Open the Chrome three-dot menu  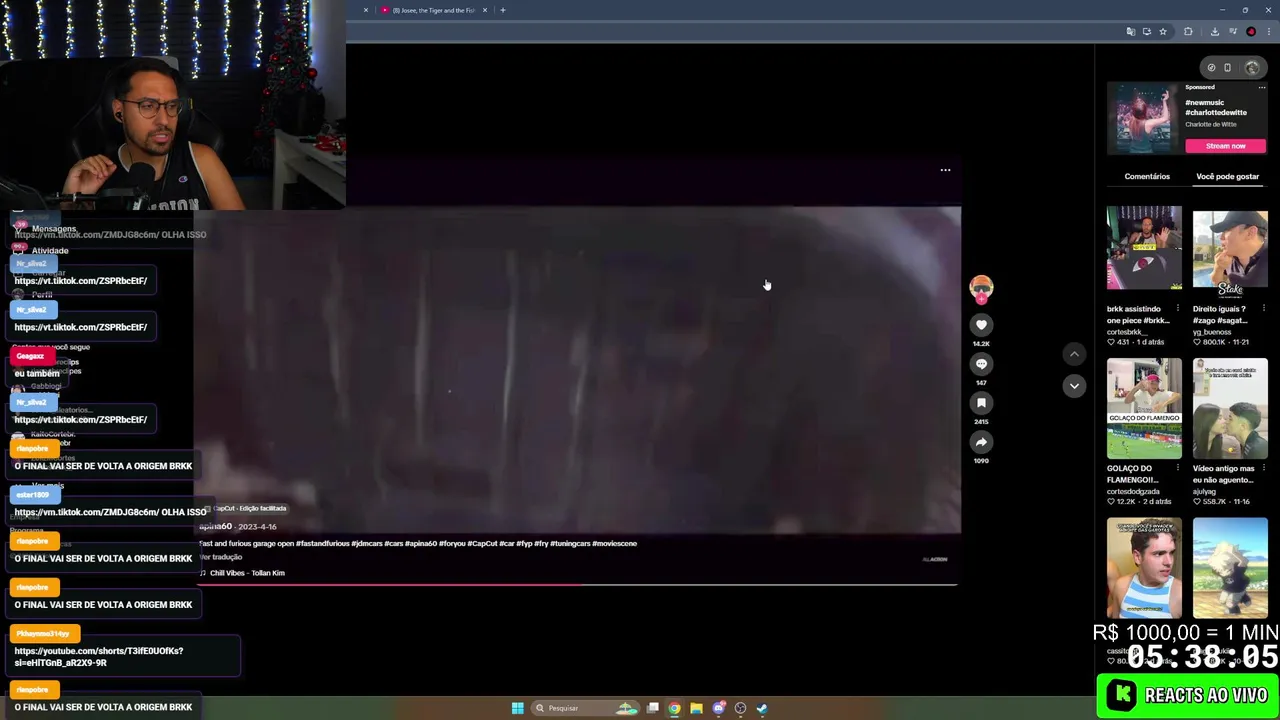(1268, 32)
